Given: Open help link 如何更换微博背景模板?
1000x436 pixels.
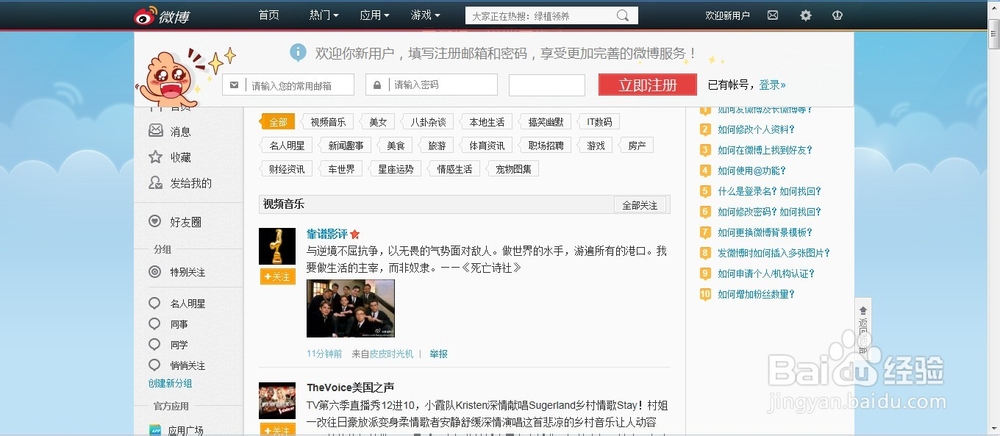Looking at the screenshot, I should coord(765,233).
